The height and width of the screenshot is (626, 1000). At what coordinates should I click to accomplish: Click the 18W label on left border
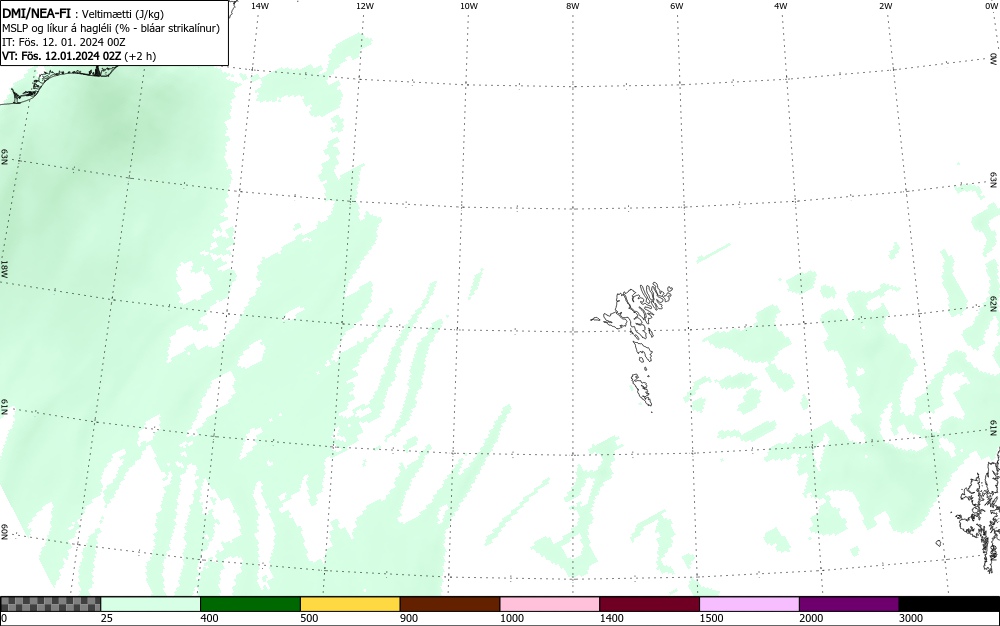[5, 268]
